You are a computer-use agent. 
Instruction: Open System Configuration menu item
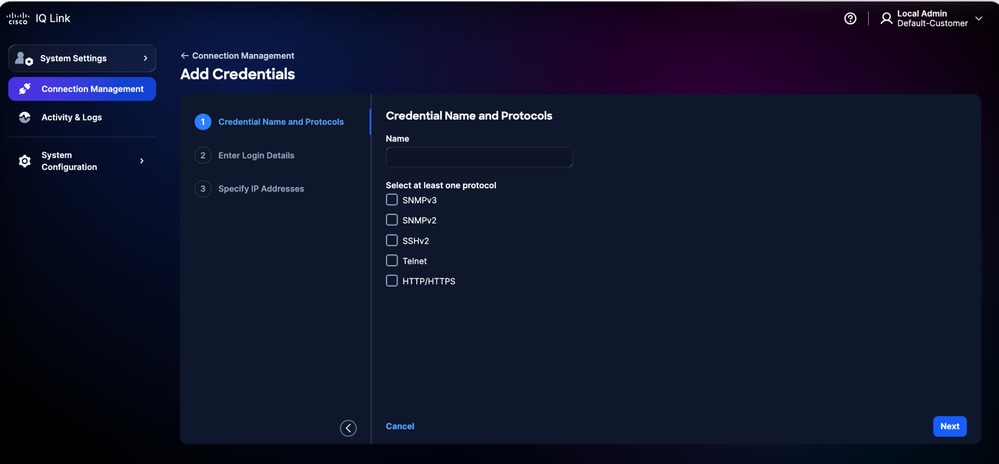point(82,161)
